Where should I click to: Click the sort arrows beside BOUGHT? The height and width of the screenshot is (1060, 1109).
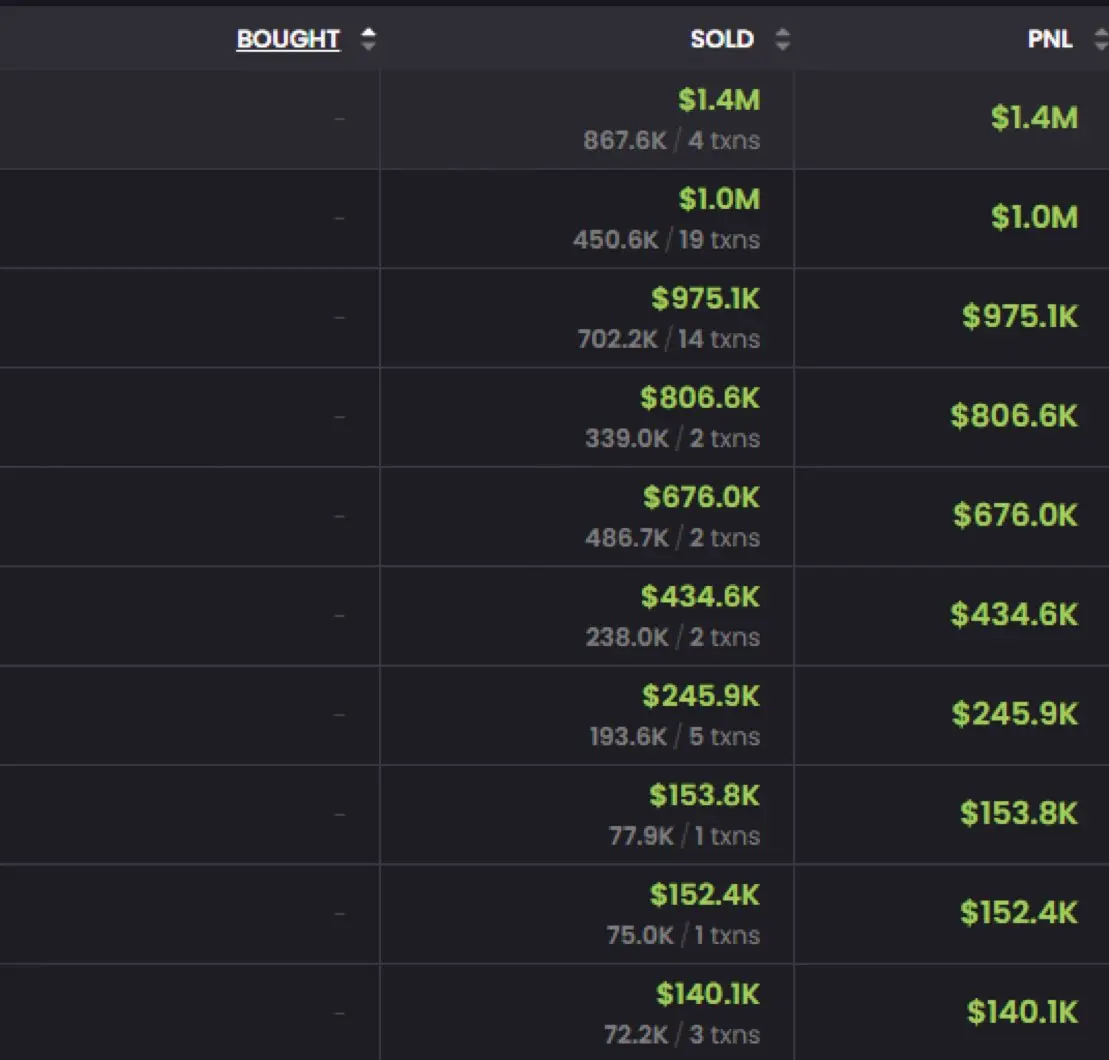click(x=368, y=39)
